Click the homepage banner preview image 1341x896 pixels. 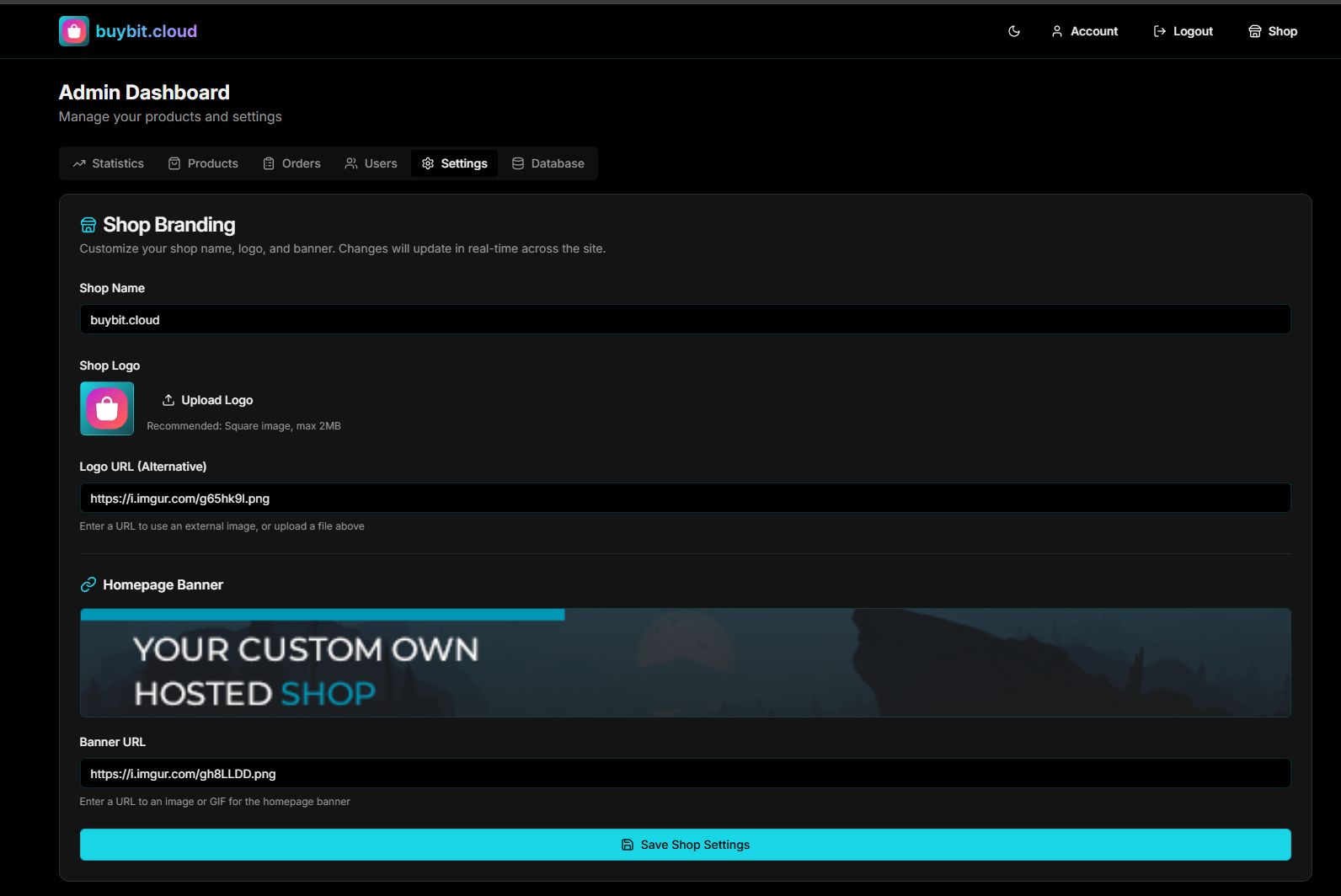click(685, 663)
